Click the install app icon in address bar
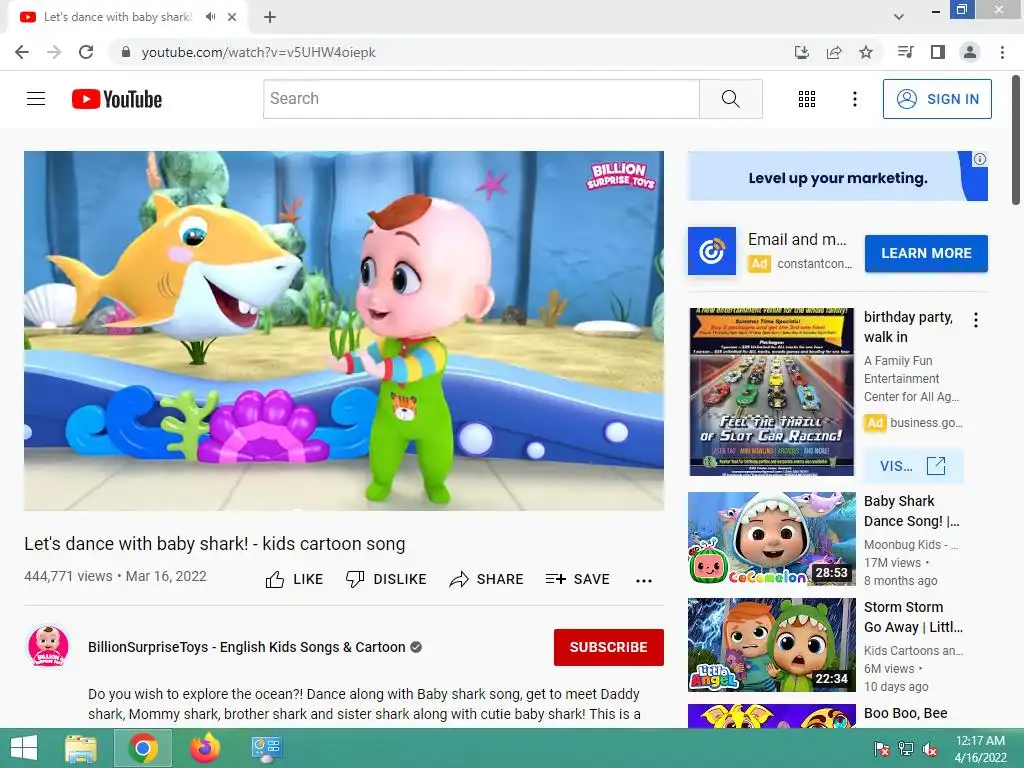The image size is (1024, 768). pyautogui.click(x=802, y=52)
